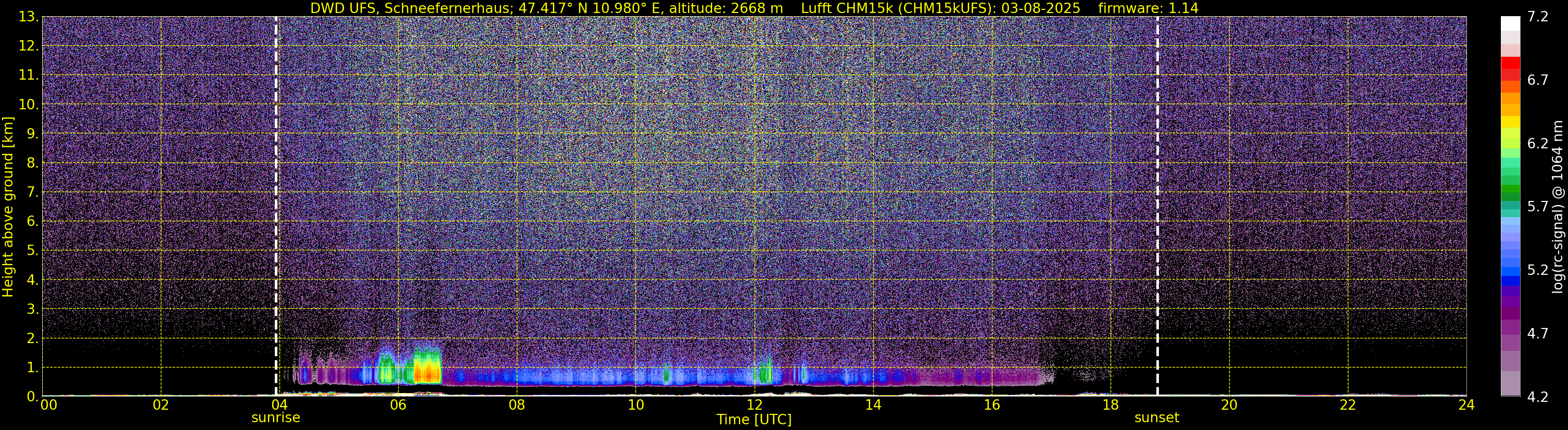Screen dimensions: 1568x430
Task: Click the 'Height above ground [km]' axis label
Action: tap(8, 207)
